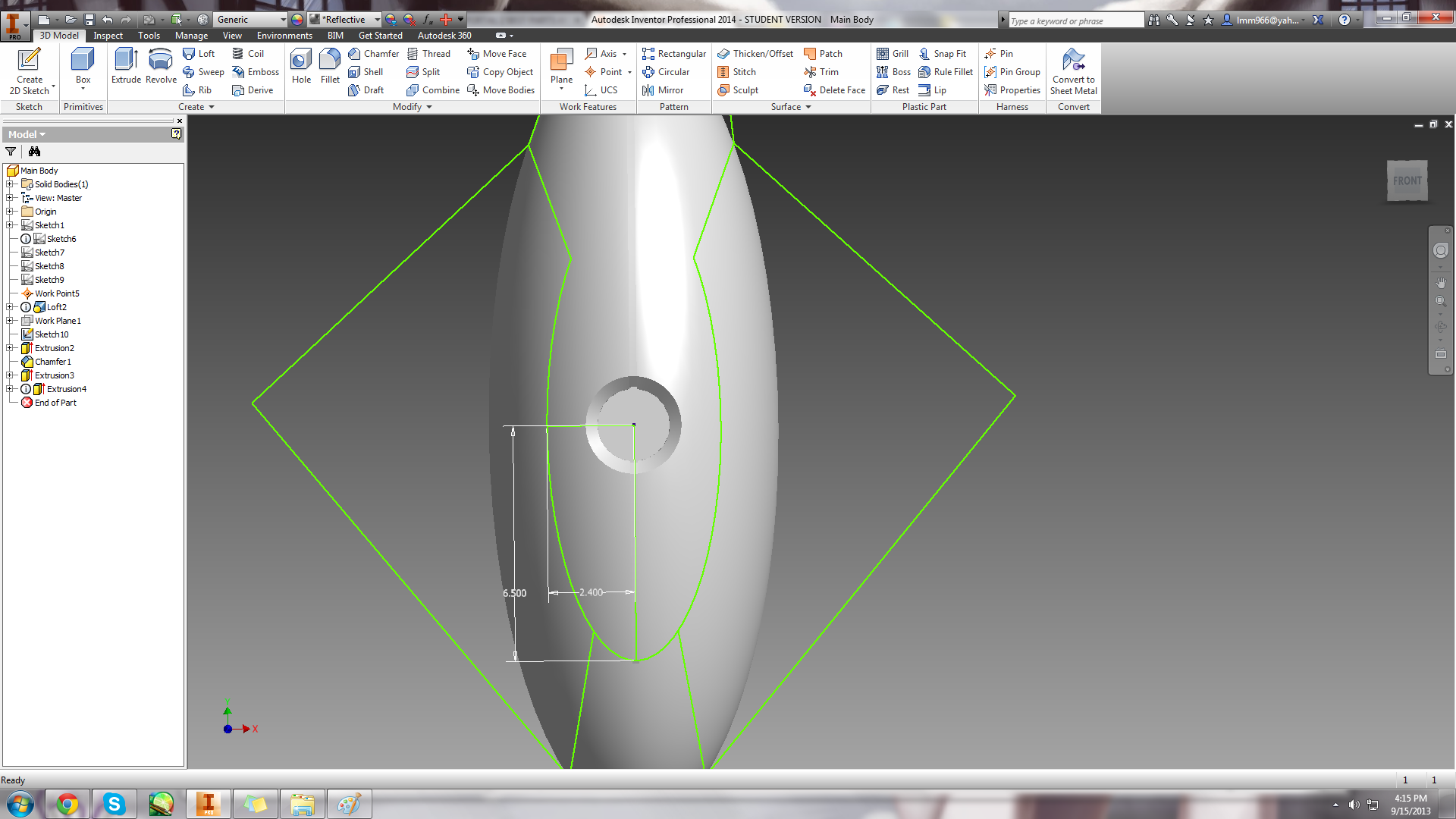1456x819 pixels.
Task: Click Convert to Sheet Metal
Action: tap(1073, 72)
